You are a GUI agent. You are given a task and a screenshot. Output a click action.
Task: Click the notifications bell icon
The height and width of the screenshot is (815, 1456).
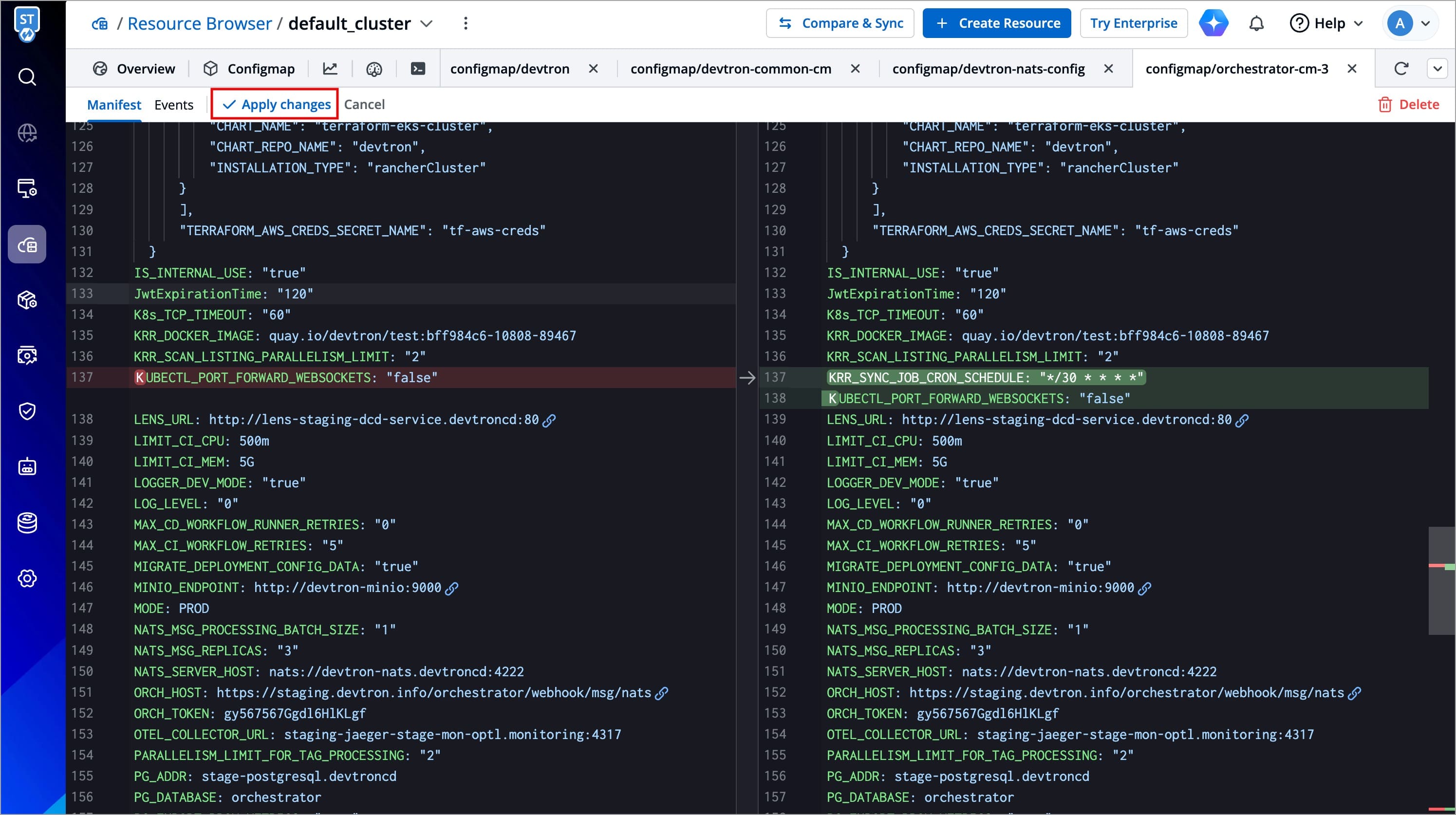coord(1256,24)
